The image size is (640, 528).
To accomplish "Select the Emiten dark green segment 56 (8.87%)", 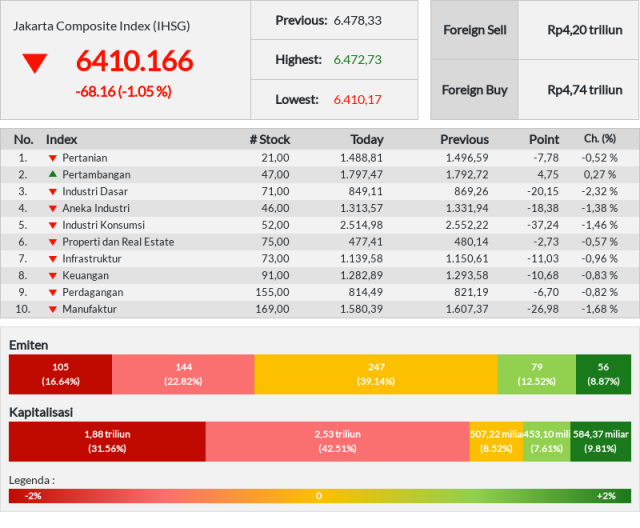I will point(603,374).
